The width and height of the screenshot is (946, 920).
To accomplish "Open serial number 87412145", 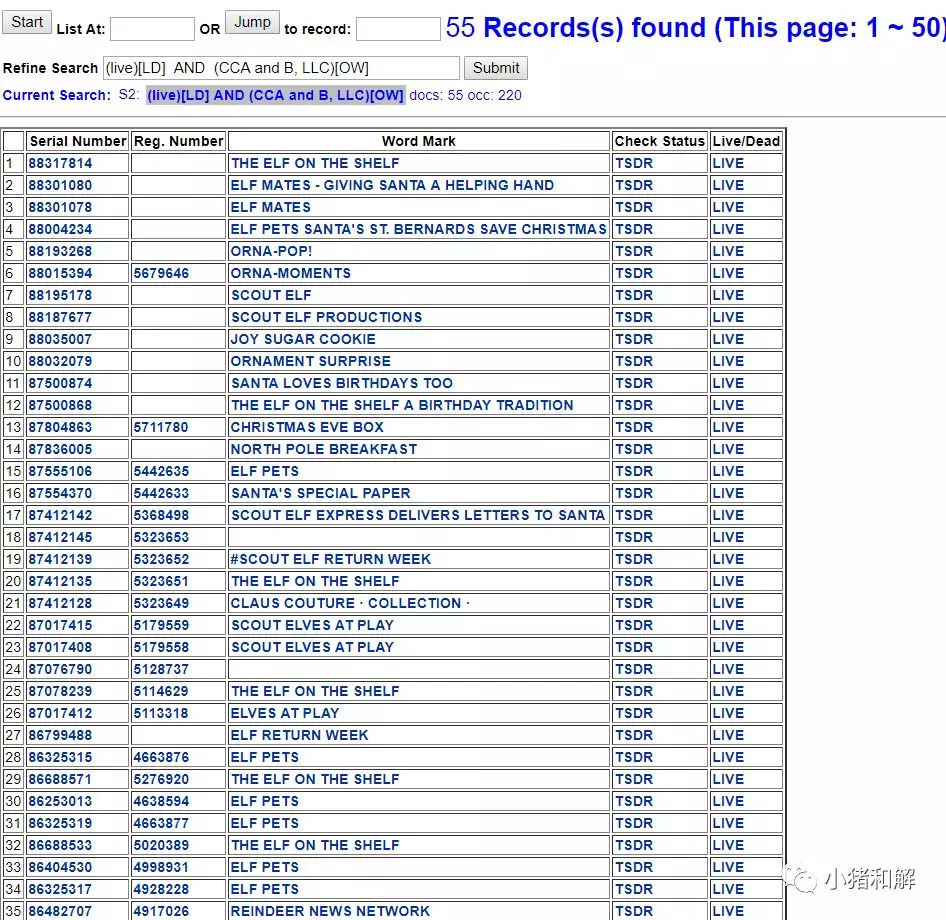I will pyautogui.click(x=60, y=538).
